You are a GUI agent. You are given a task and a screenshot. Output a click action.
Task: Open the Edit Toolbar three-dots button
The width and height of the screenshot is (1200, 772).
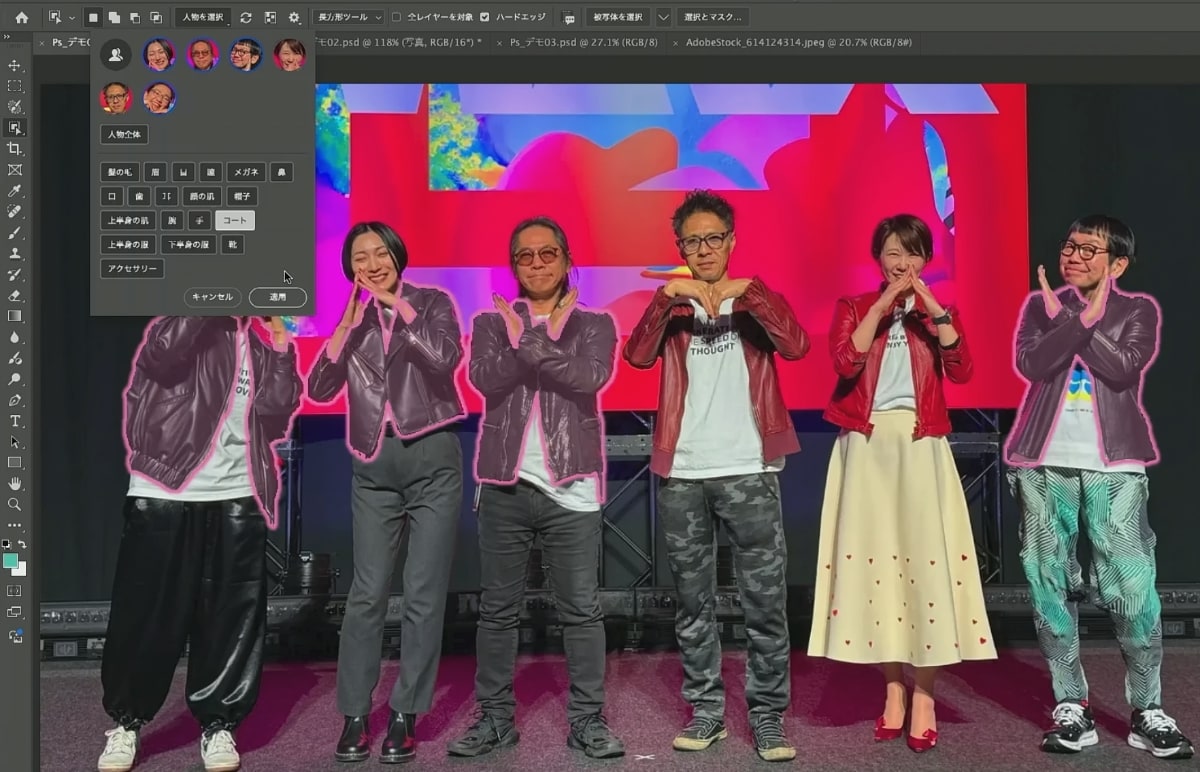coord(14,525)
